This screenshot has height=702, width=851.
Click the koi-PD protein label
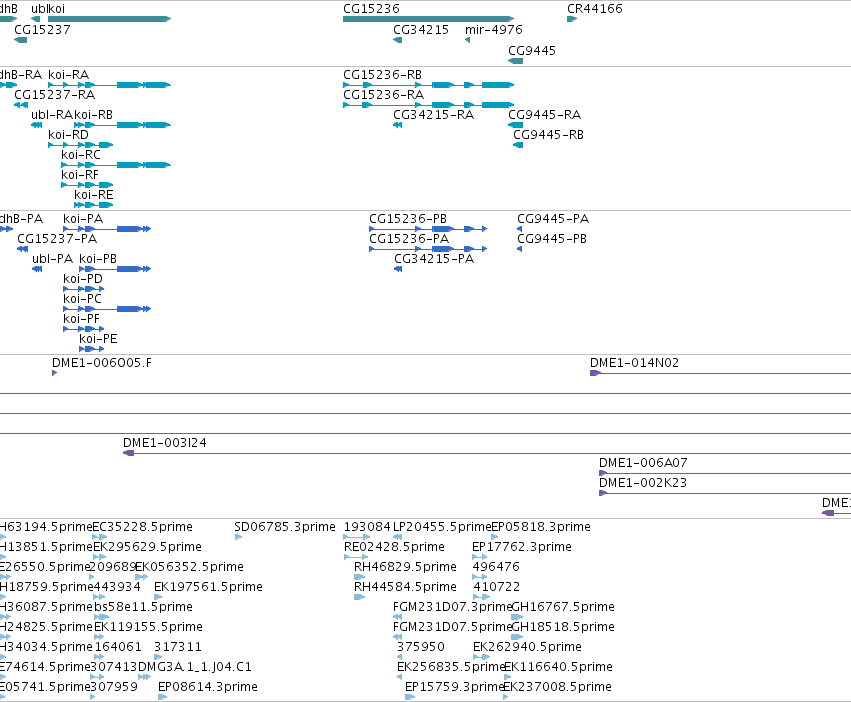pyautogui.click(x=83, y=280)
